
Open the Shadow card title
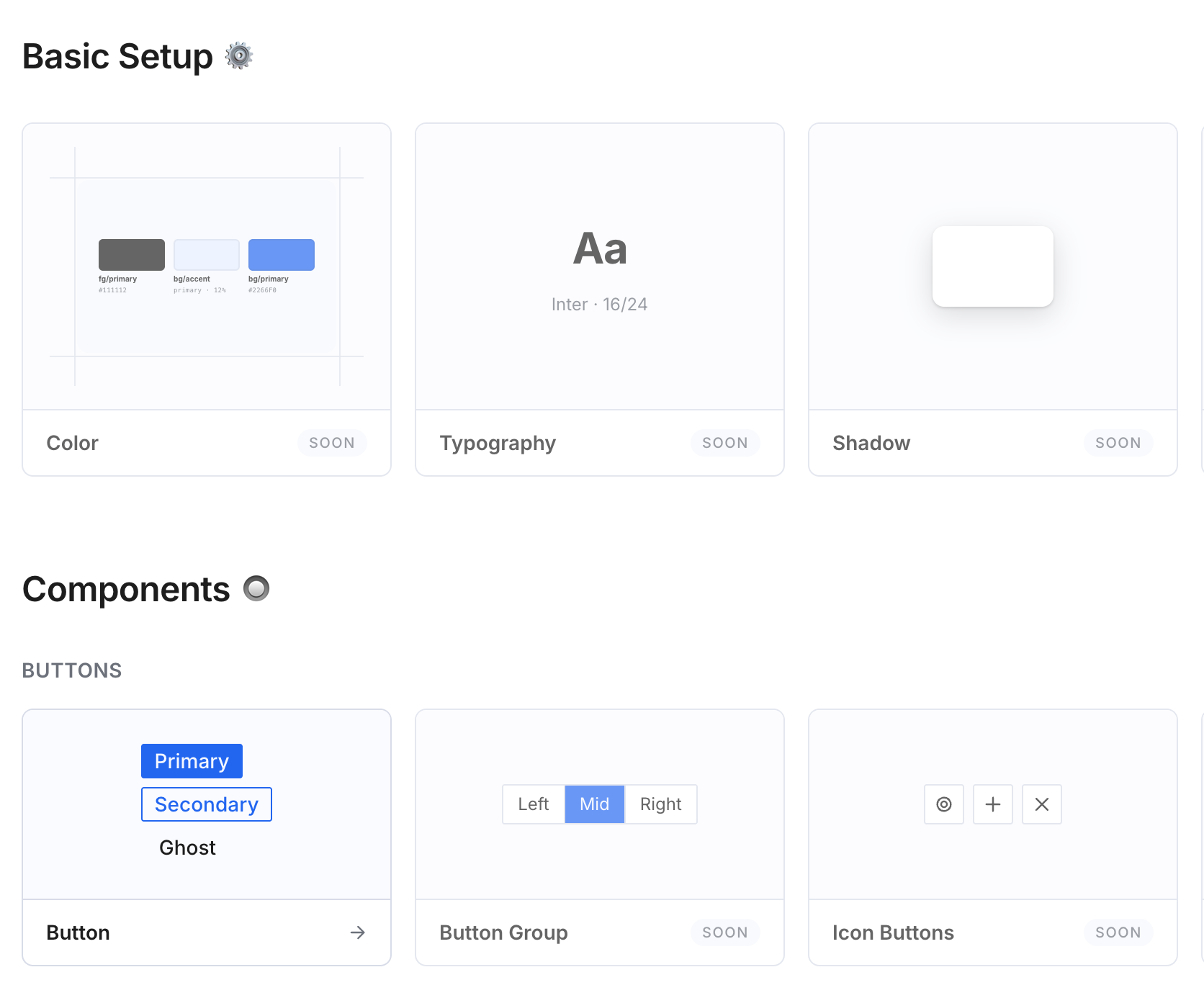pyautogui.click(x=872, y=443)
